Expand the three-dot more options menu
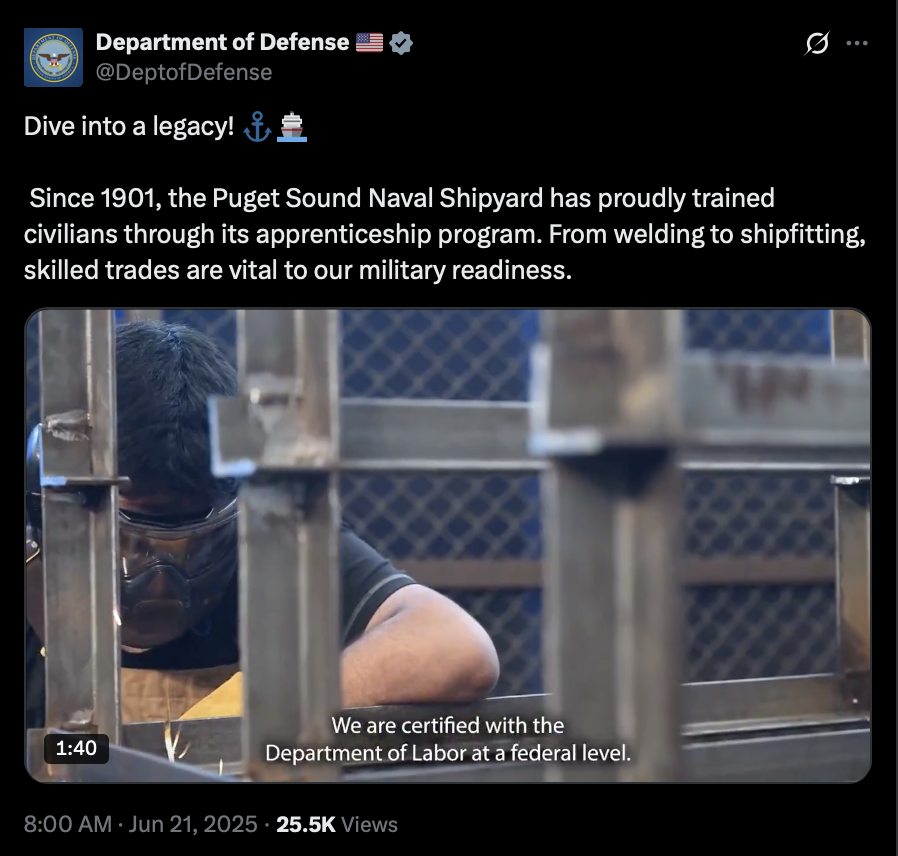Screen dimensions: 898x856 (857, 43)
